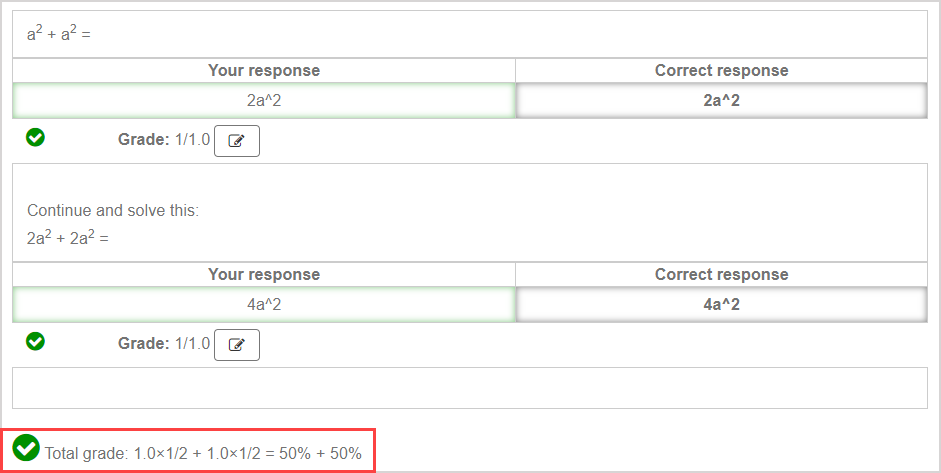Click the edit grade icon for first question
Viewport: 941px width, 473px height.
pyautogui.click(x=237, y=141)
